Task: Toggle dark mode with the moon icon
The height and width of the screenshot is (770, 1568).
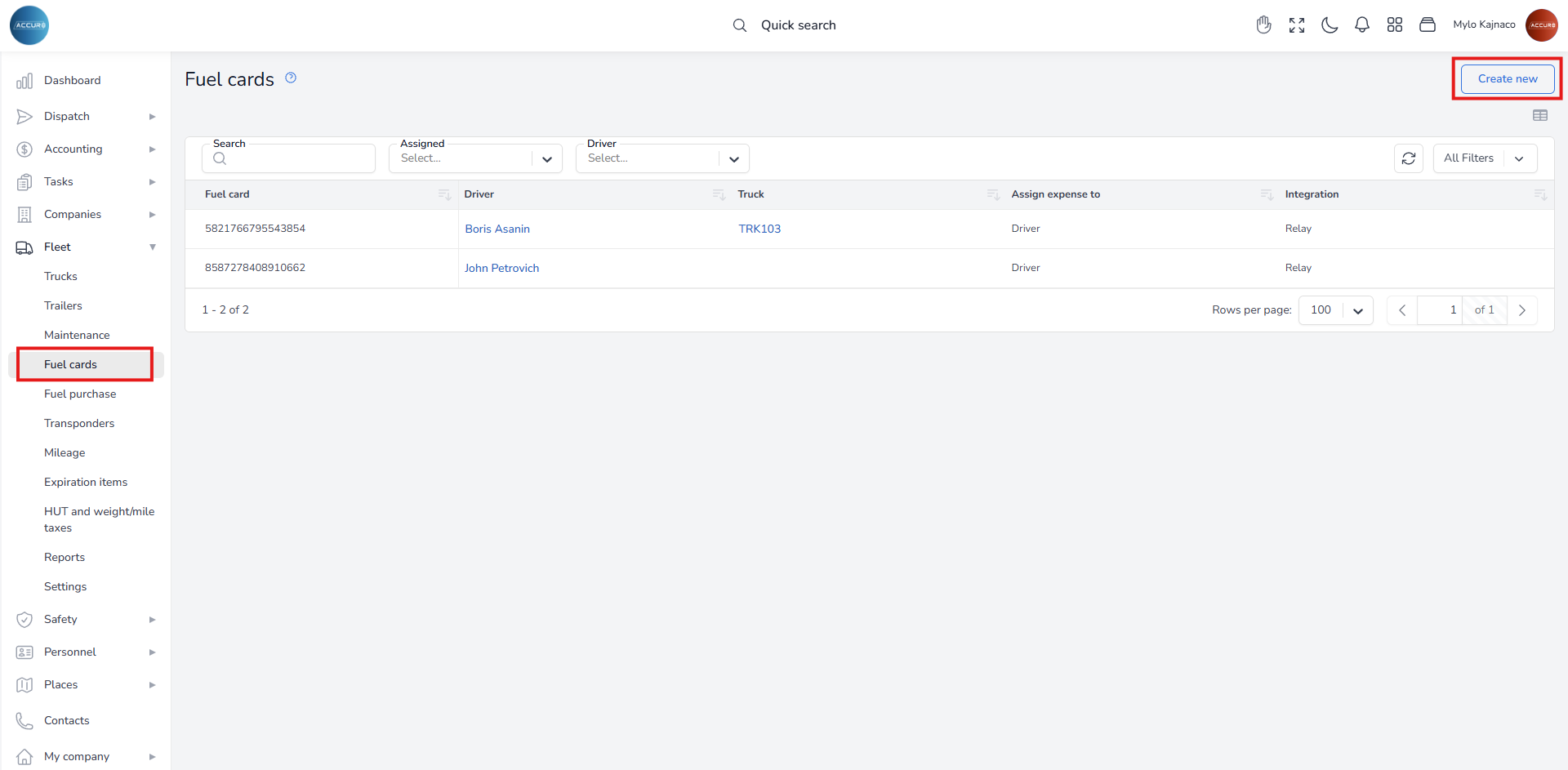Action: coord(1329,25)
